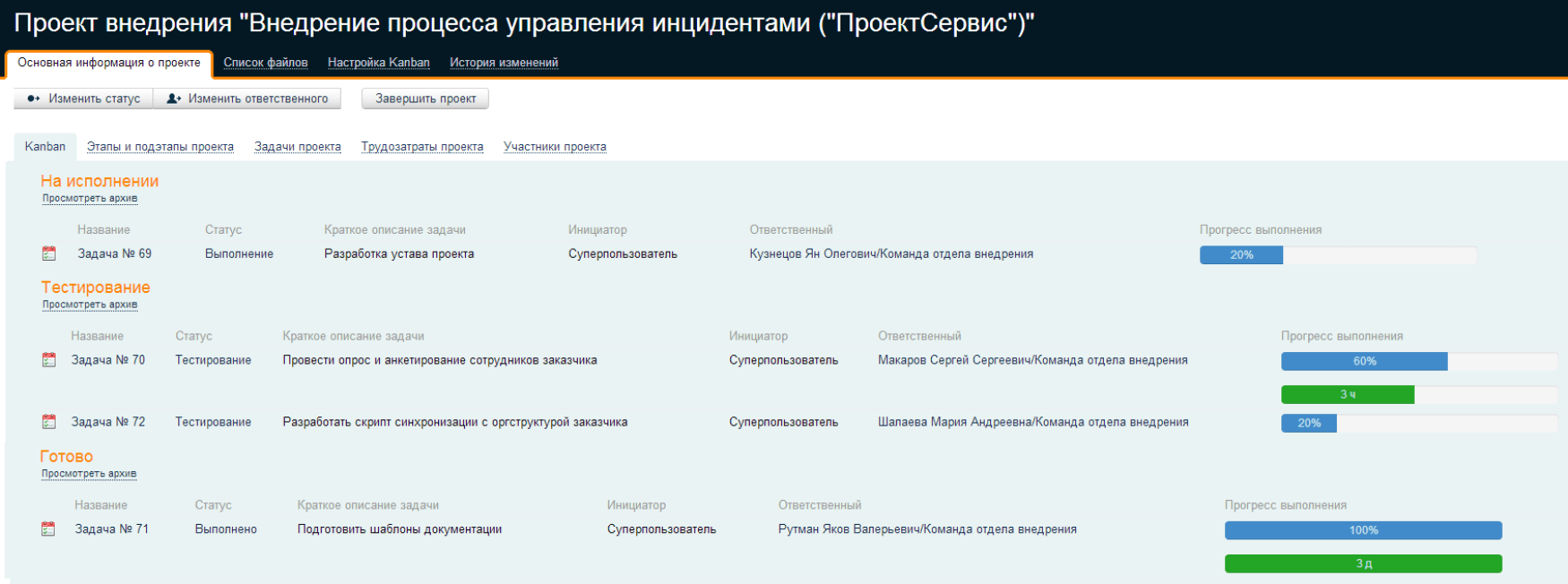Open the История изменений tab
1568x584 pixels.
point(504,63)
